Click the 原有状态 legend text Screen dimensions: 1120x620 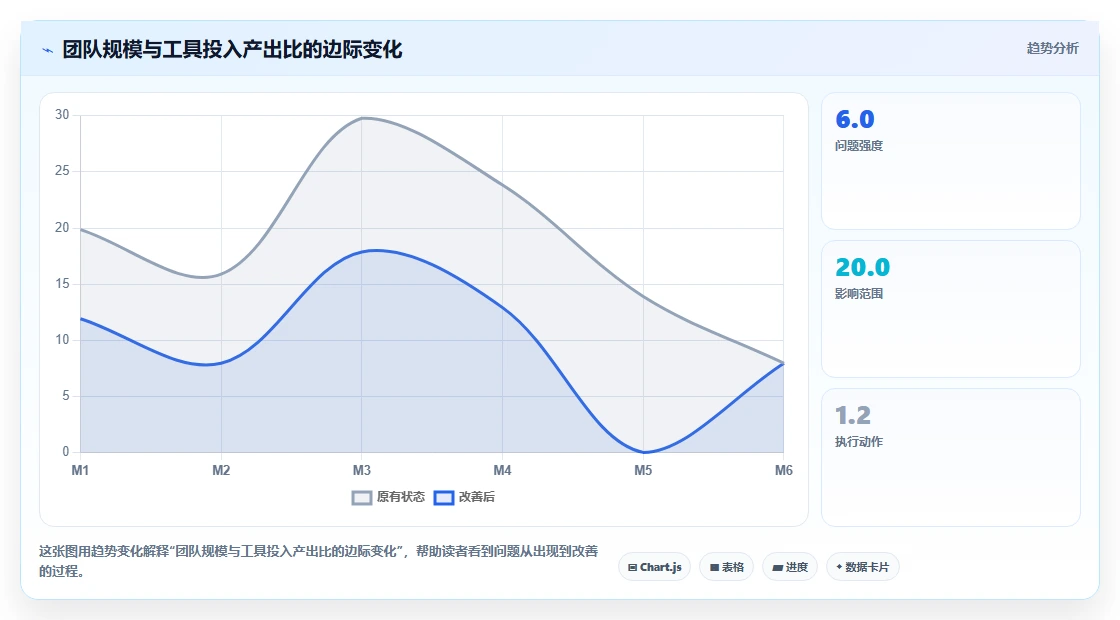click(x=401, y=497)
